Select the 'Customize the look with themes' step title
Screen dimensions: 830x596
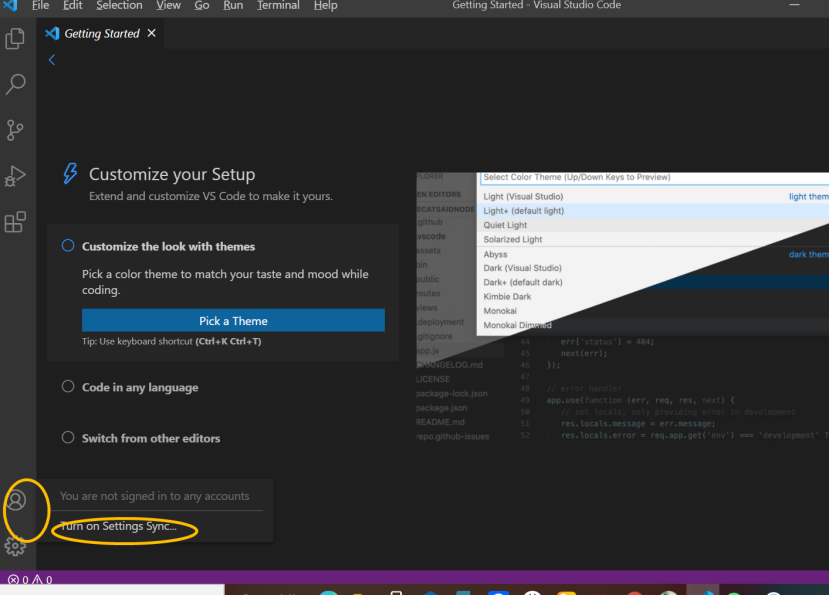[168, 247]
